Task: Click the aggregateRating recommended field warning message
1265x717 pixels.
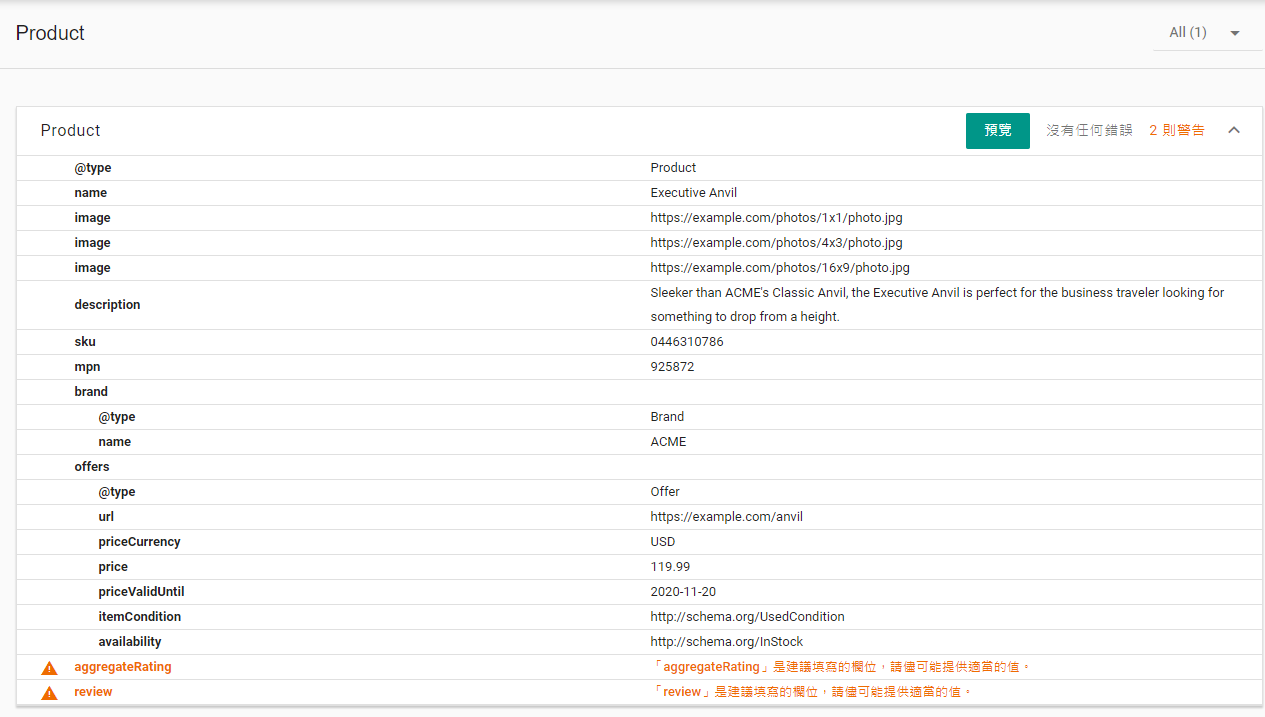Action: pyautogui.click(x=840, y=667)
